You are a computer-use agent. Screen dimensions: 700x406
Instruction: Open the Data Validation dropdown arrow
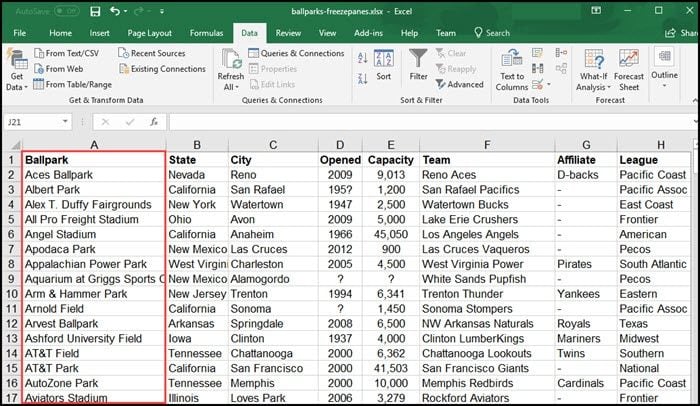[549, 84]
